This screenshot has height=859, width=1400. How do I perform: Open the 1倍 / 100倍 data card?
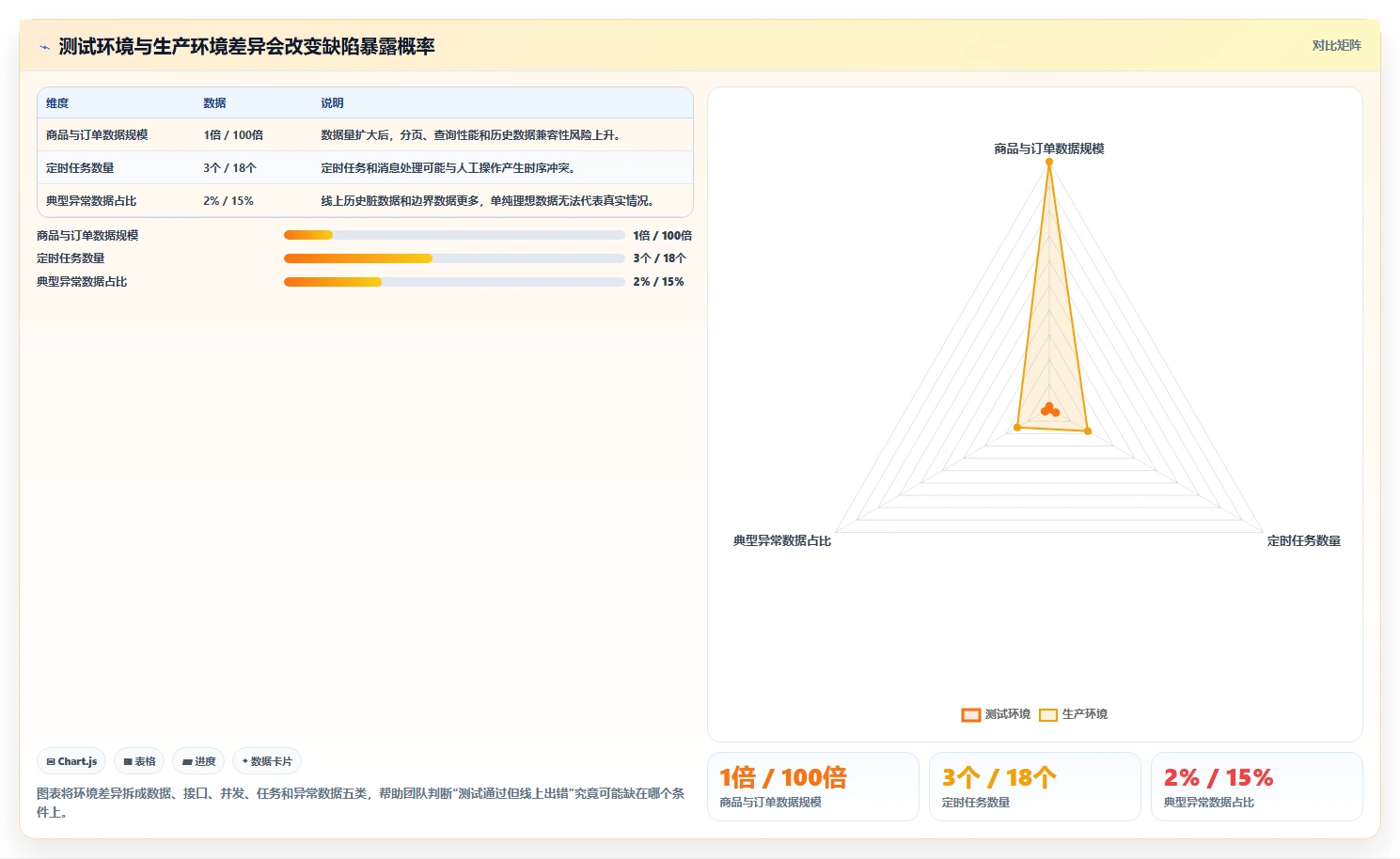point(813,787)
